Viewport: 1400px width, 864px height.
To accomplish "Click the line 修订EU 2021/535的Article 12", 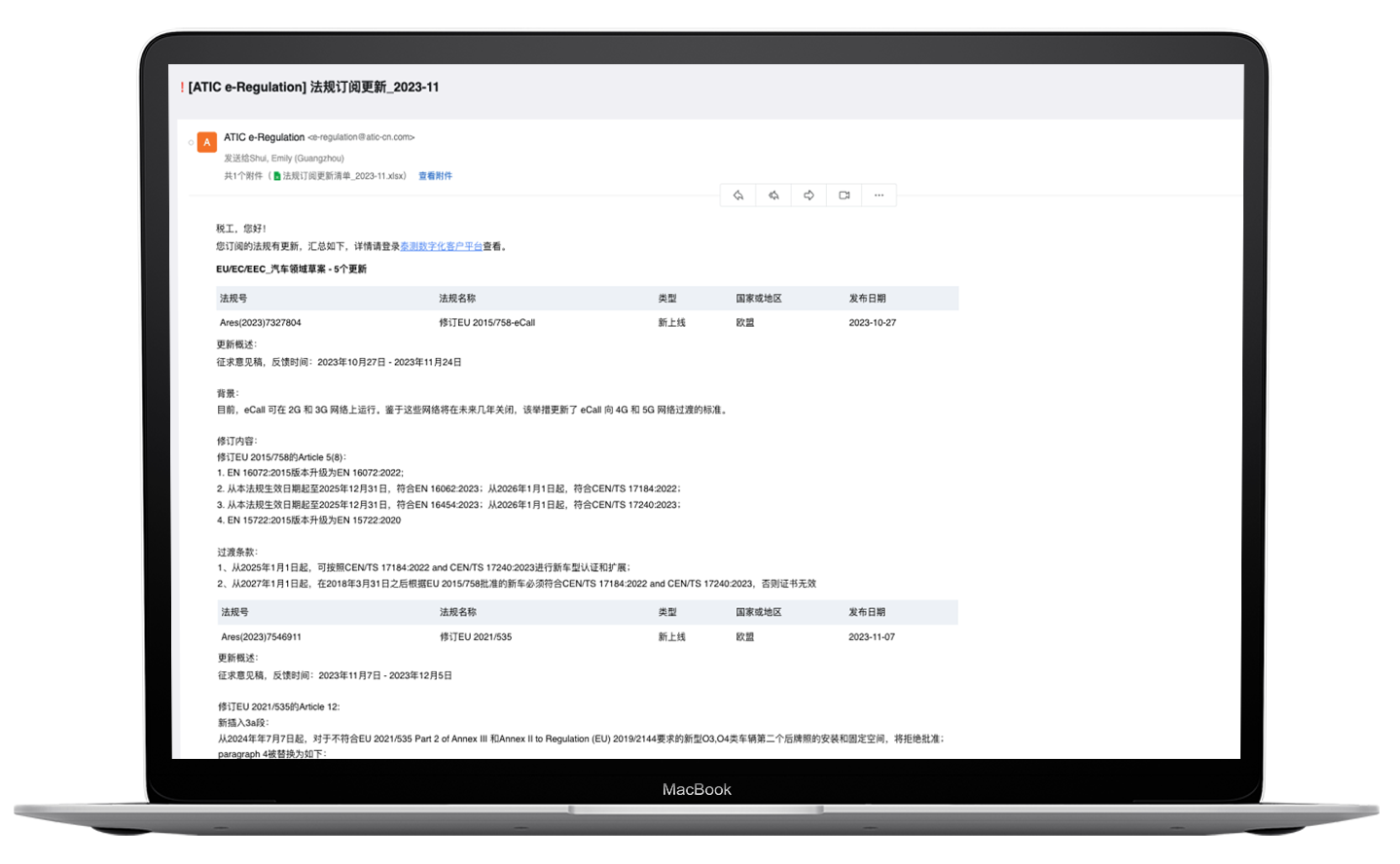I will tap(278, 706).
